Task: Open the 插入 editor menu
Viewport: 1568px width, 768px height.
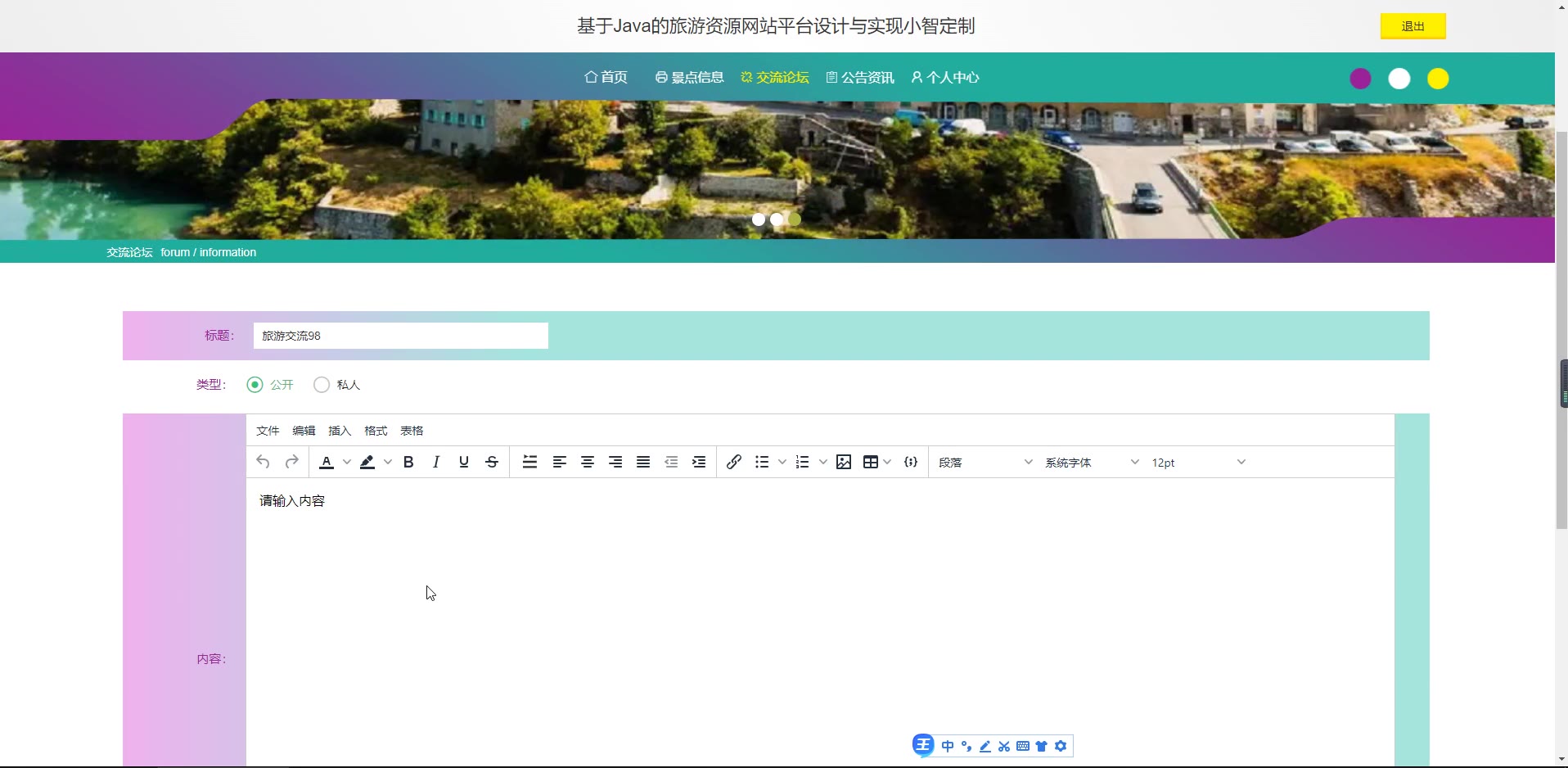Action: [340, 431]
